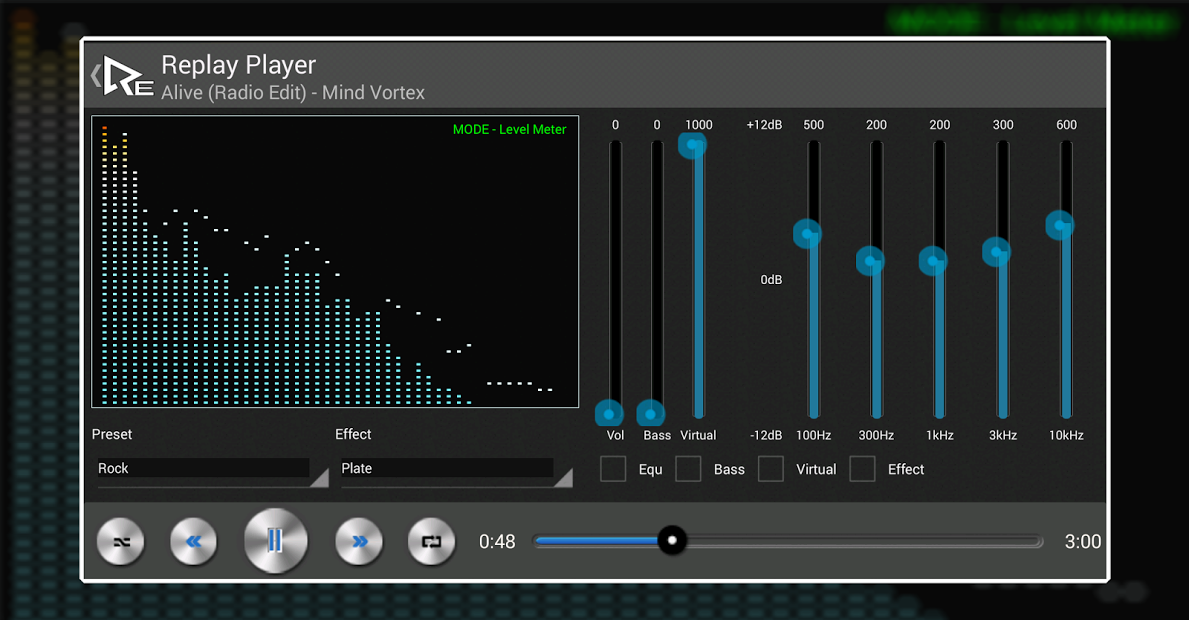Toggle repeat mode
This screenshot has height=620, width=1189.
pos(431,541)
